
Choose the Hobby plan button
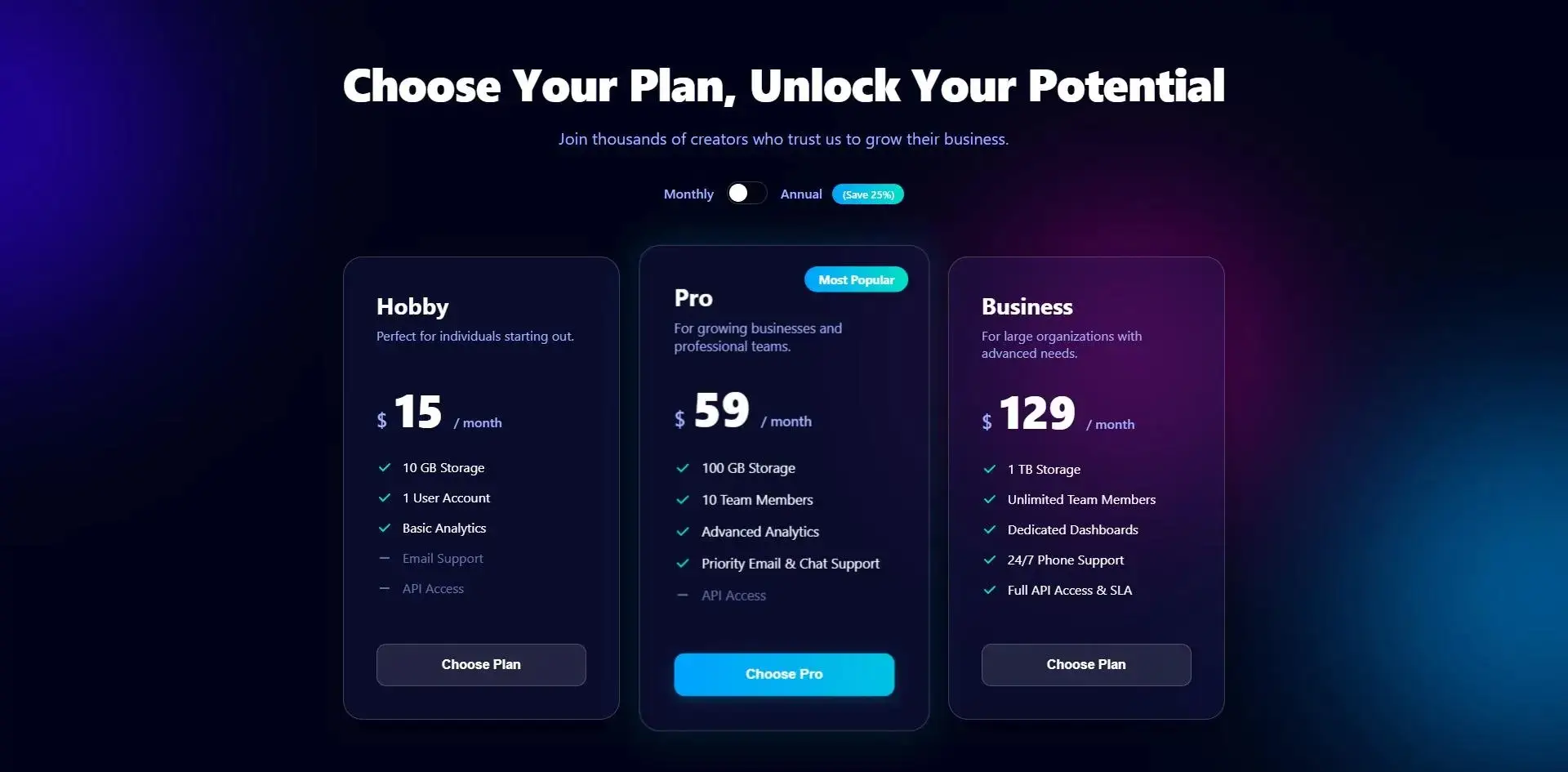(481, 664)
